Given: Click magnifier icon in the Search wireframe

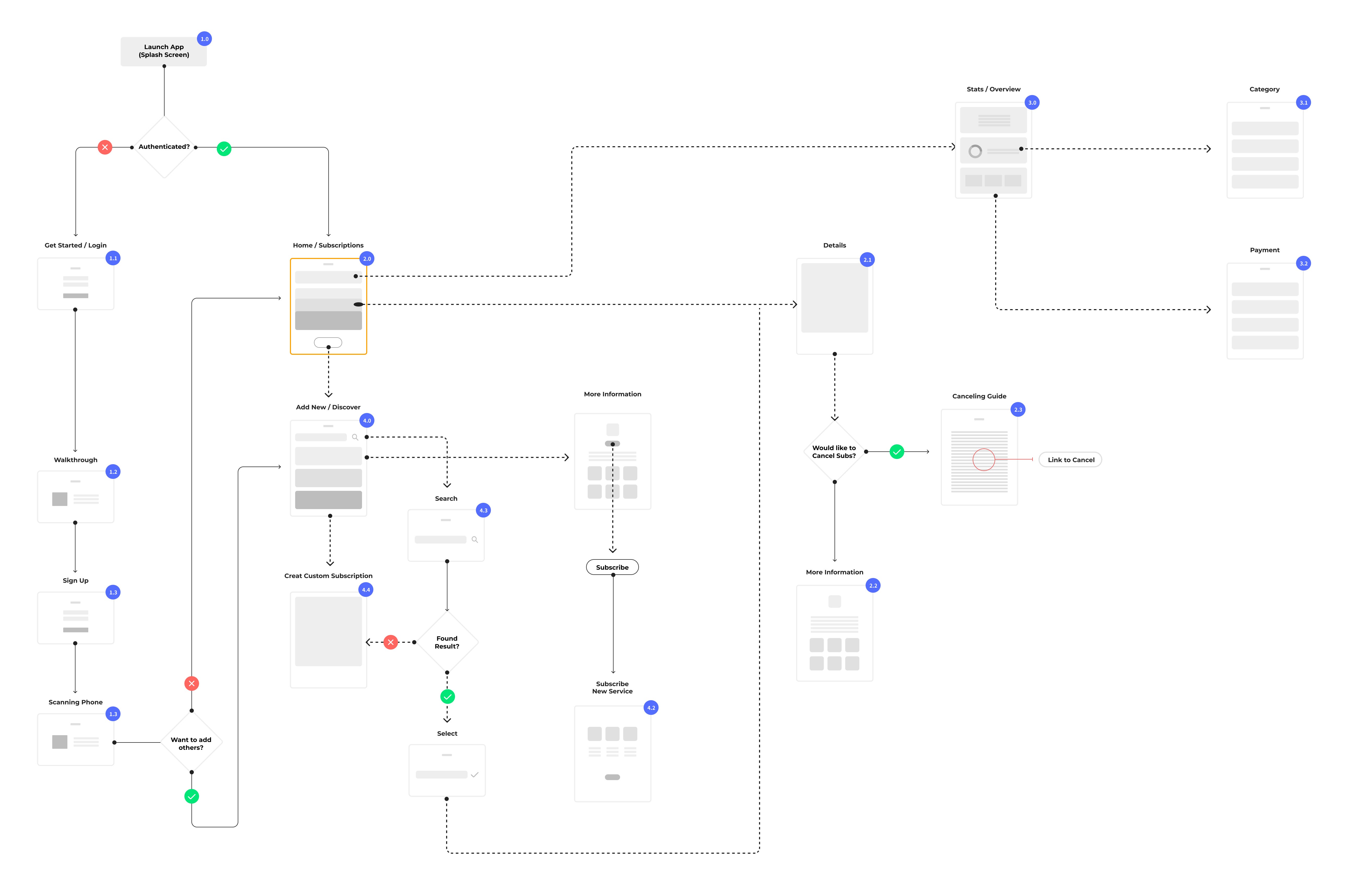Looking at the screenshot, I should [x=474, y=539].
